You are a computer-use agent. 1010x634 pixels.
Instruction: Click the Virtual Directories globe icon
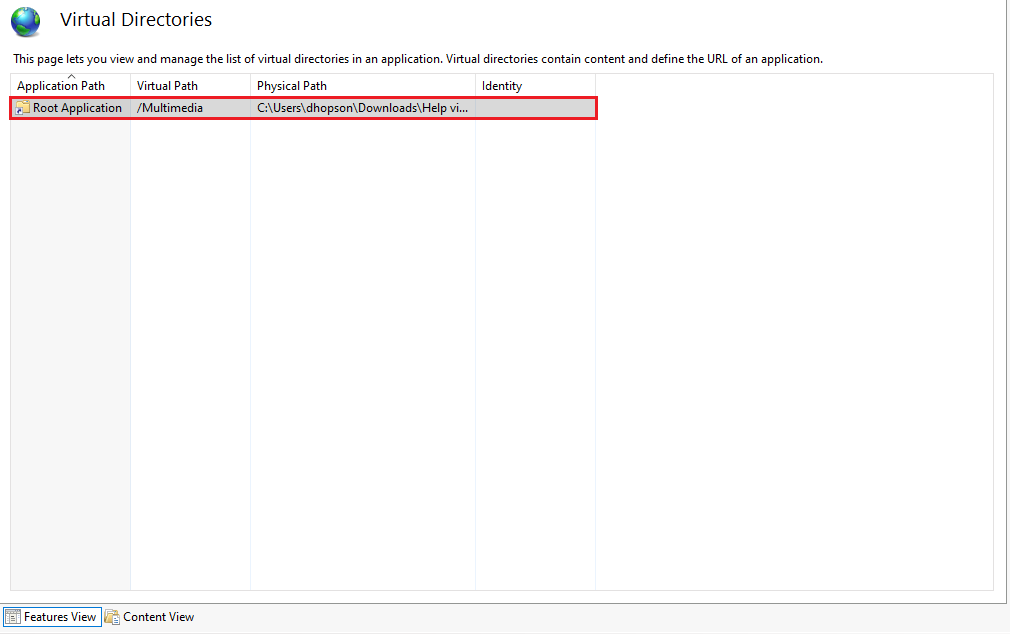(x=26, y=21)
